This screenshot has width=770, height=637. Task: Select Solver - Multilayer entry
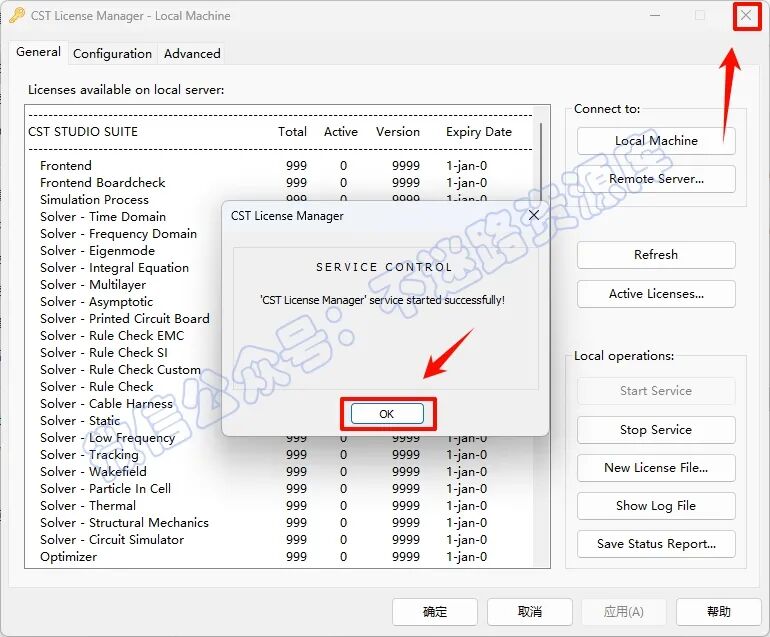click(x=93, y=285)
